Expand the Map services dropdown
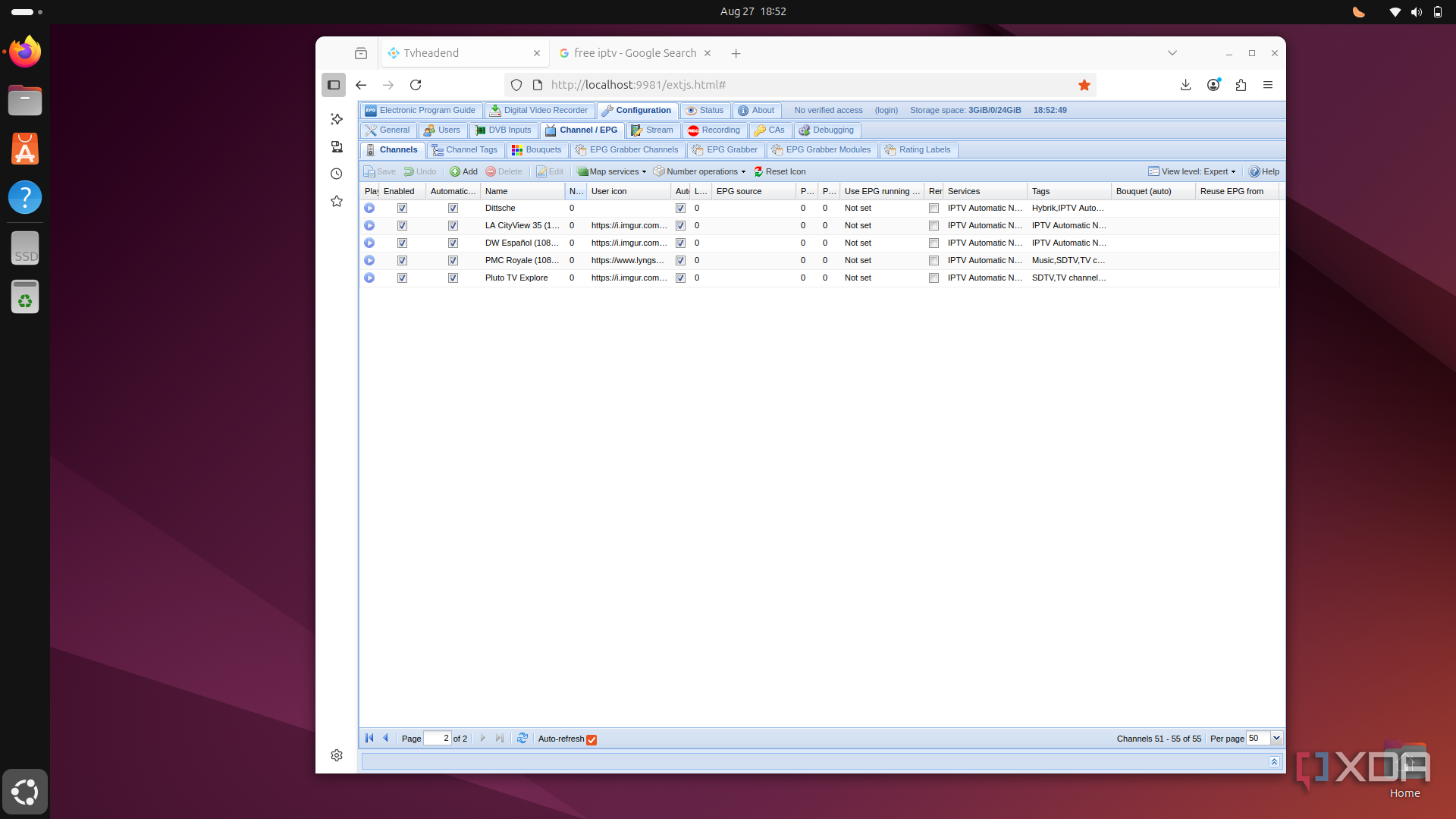This screenshot has height=819, width=1456. (x=612, y=171)
